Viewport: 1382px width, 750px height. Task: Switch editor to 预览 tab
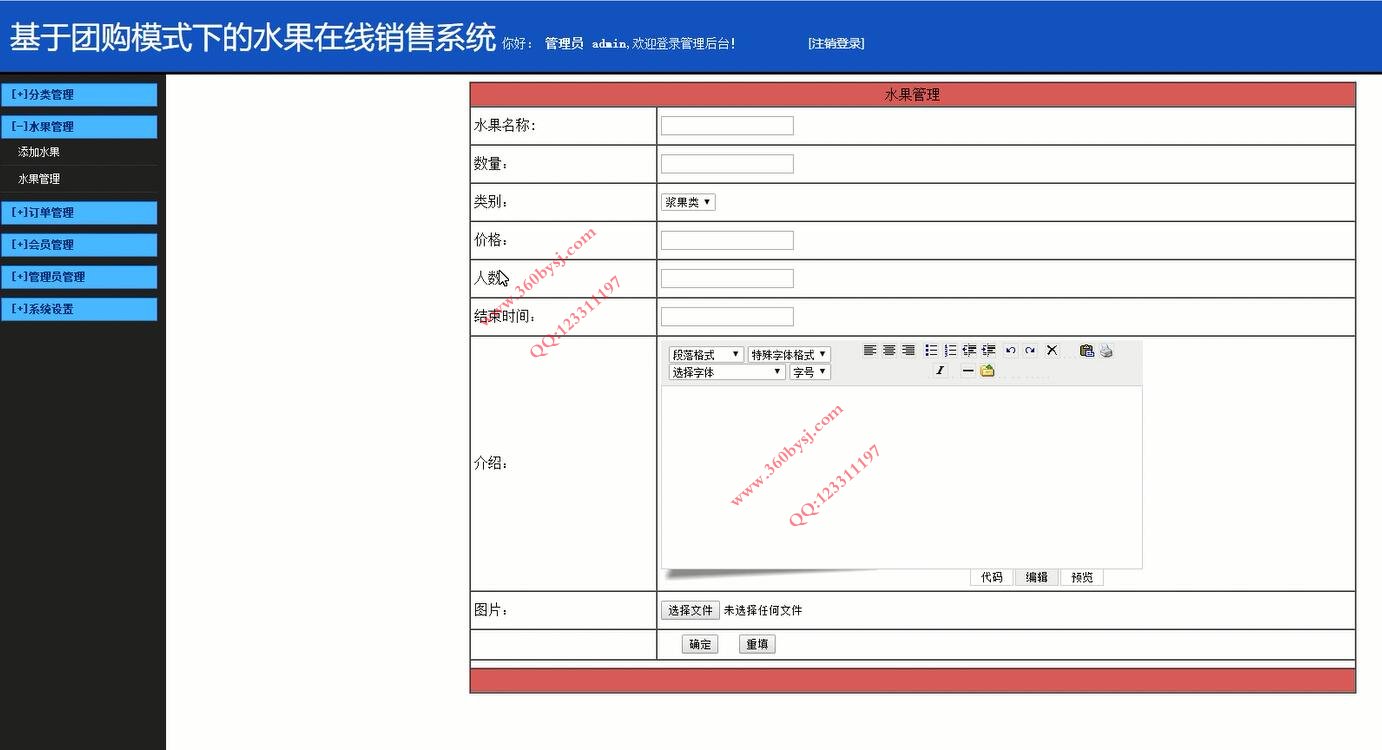click(x=1082, y=577)
